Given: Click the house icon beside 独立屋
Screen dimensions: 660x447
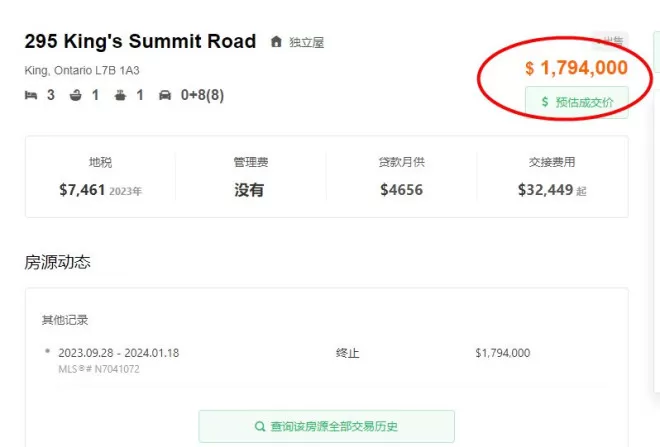Looking at the screenshot, I should click(x=276, y=42).
